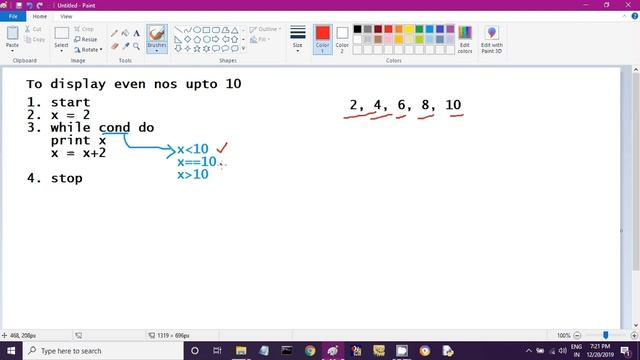This screenshot has width=640, height=360.
Task: Choose the Diamond shape
Action: (x=187, y=39)
